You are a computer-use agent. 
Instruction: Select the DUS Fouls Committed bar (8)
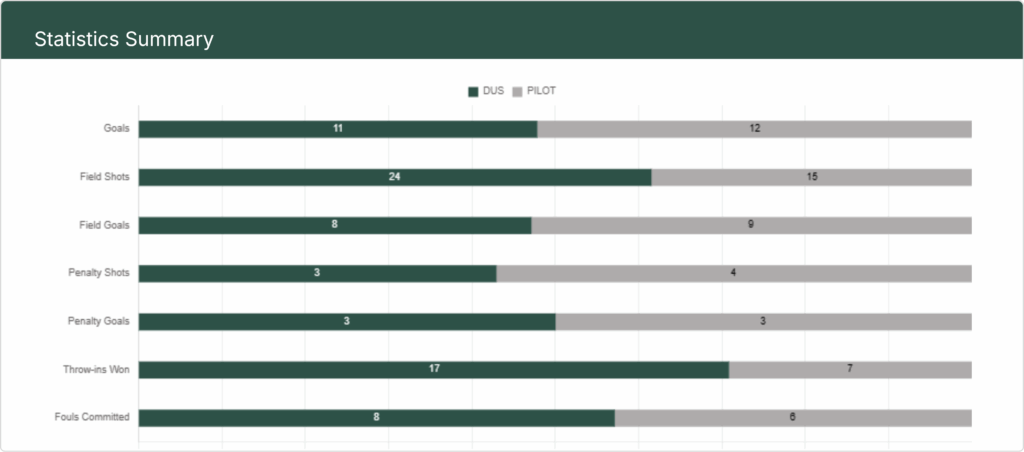[x=376, y=418]
